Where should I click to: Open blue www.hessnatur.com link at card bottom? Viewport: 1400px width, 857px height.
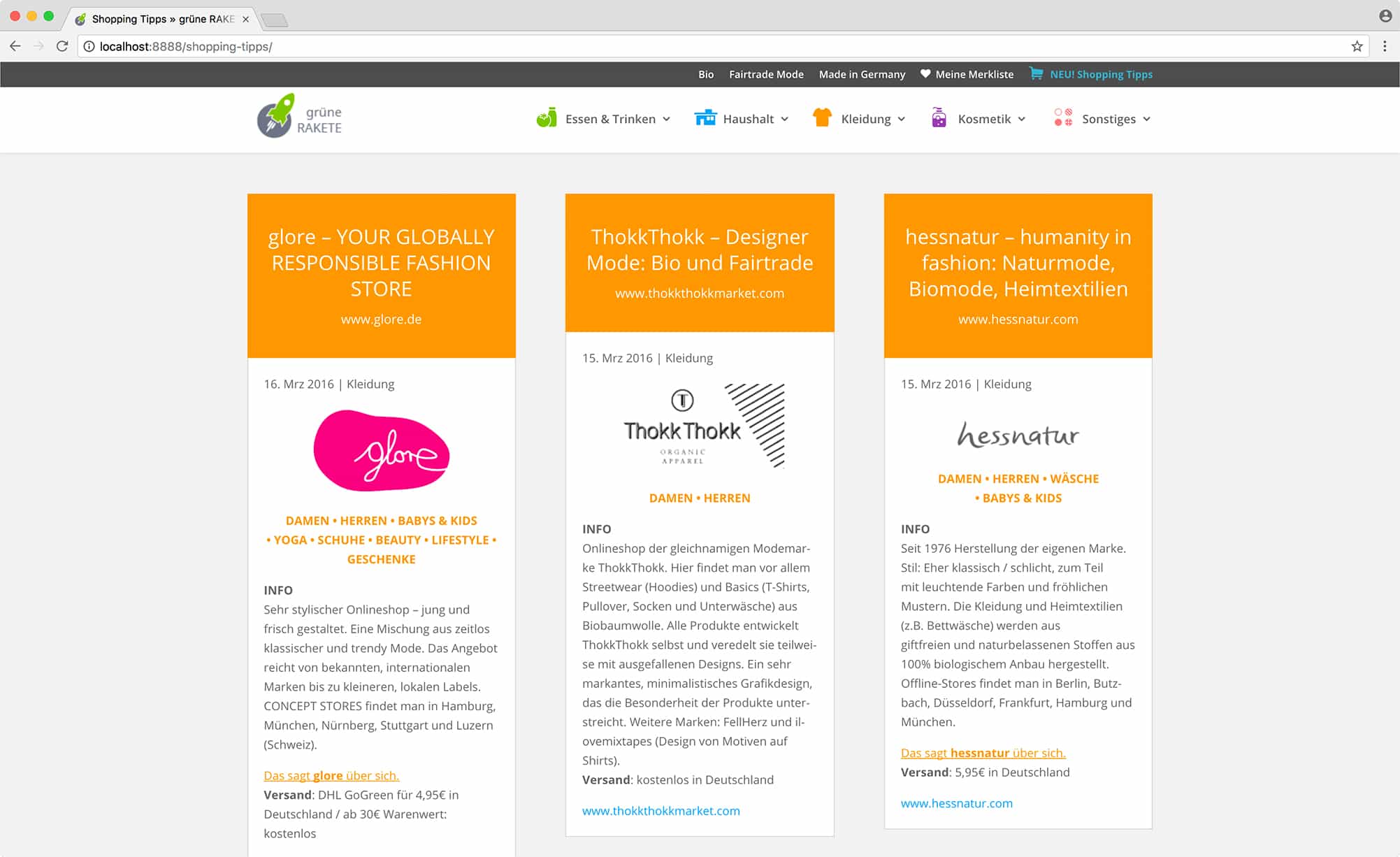956,803
